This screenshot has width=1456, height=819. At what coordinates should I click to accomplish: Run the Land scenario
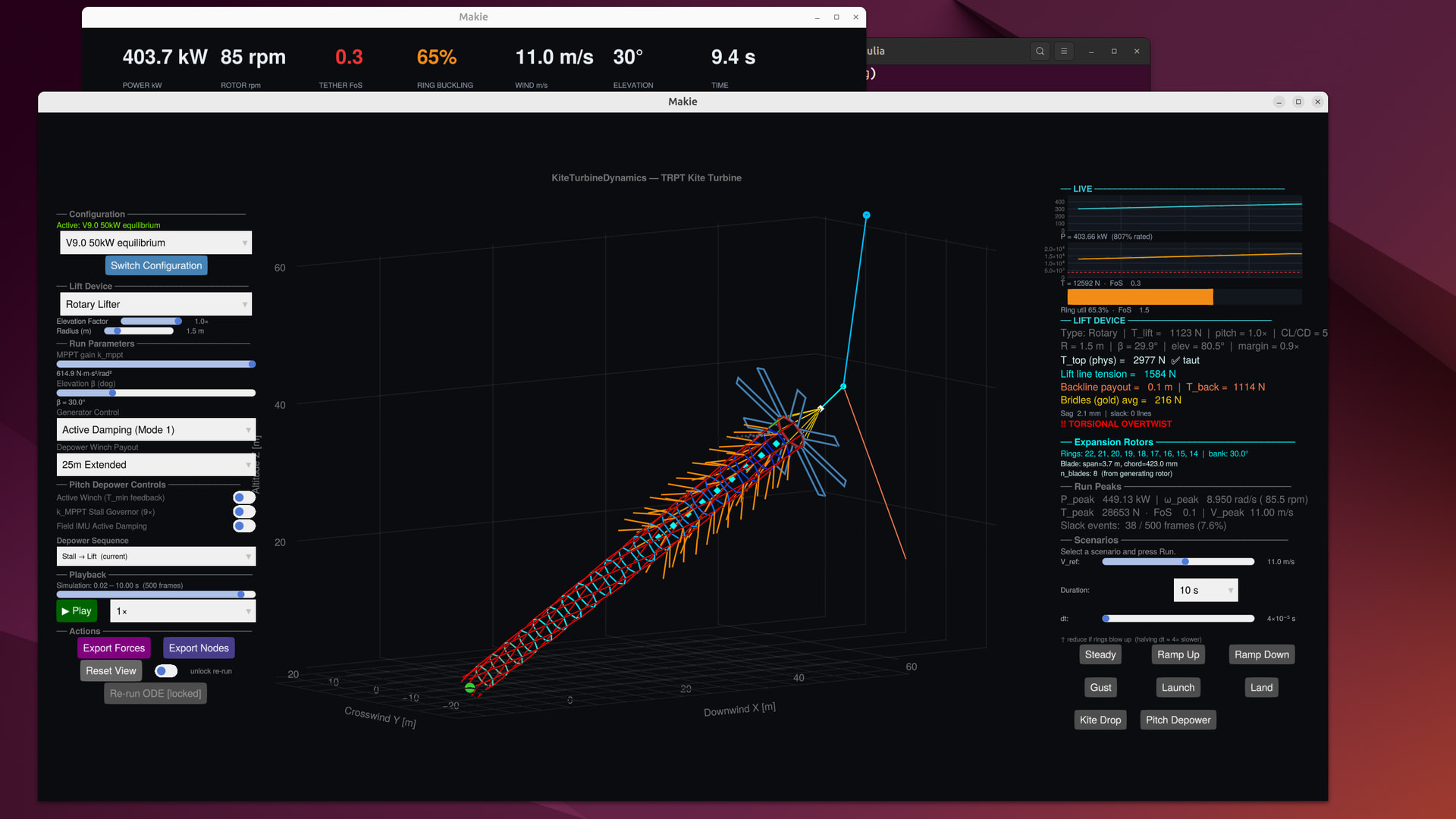coord(1262,688)
